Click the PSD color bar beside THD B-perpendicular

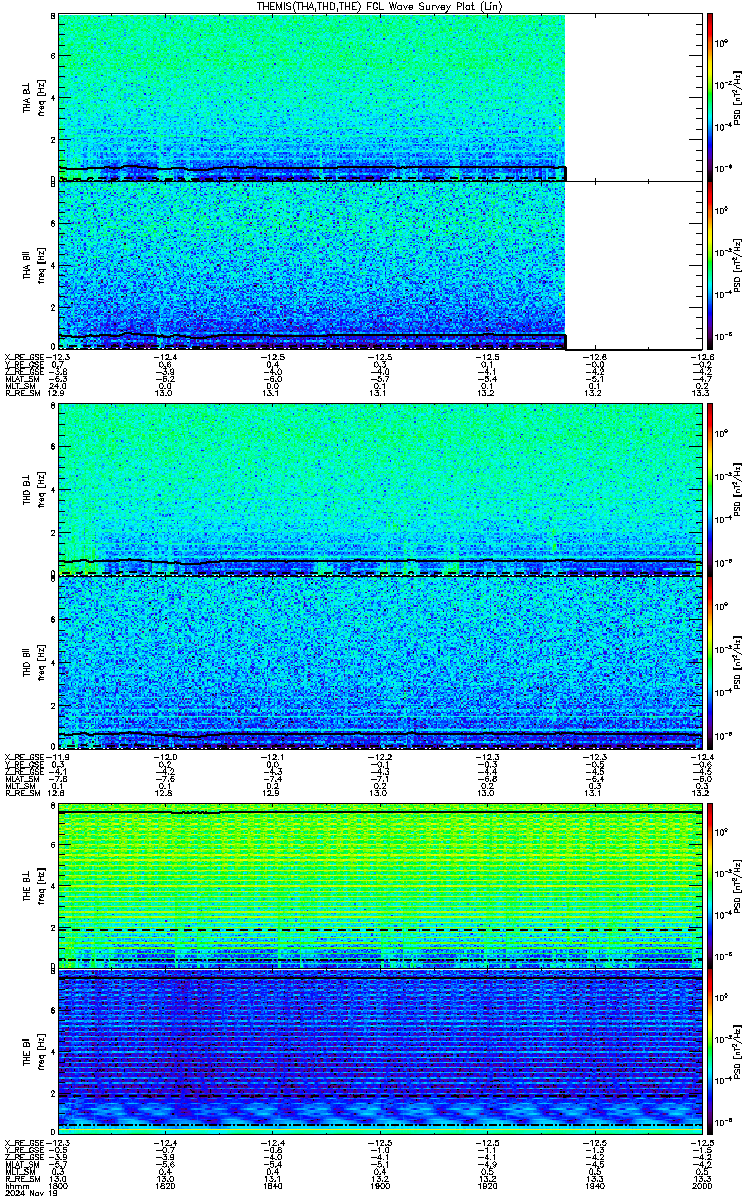(x=710, y=490)
